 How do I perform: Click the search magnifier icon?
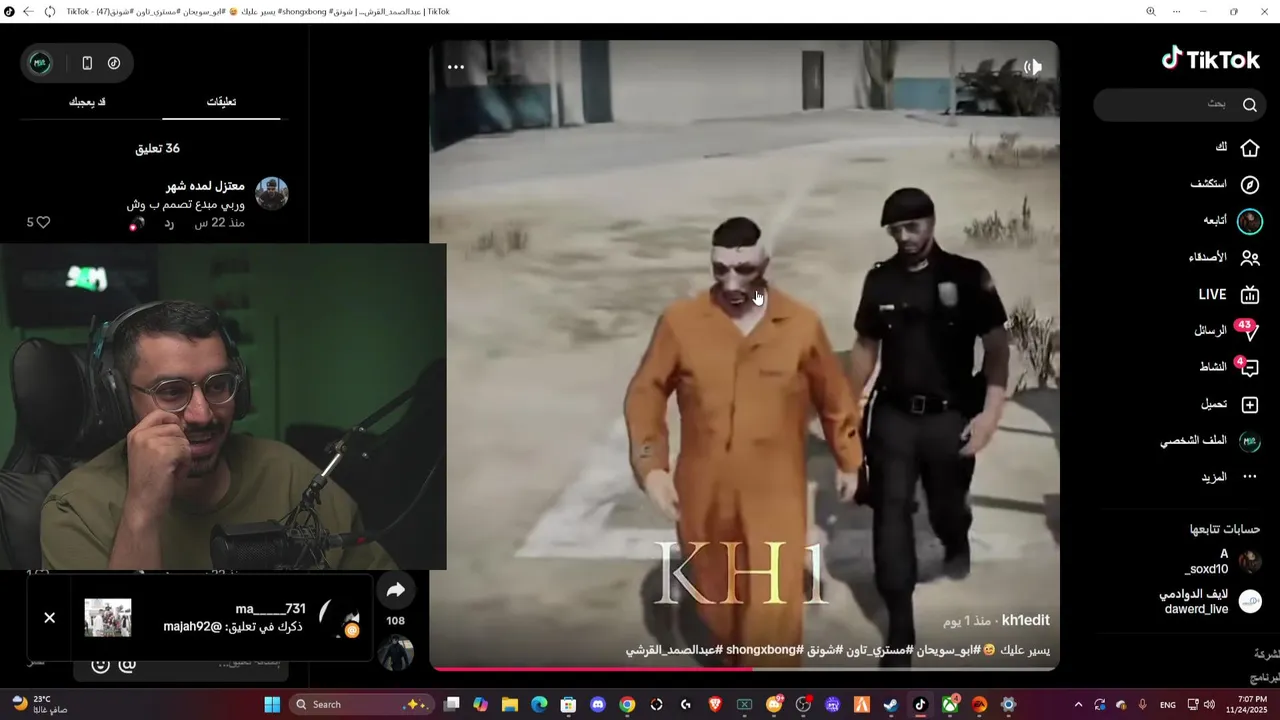point(1249,104)
